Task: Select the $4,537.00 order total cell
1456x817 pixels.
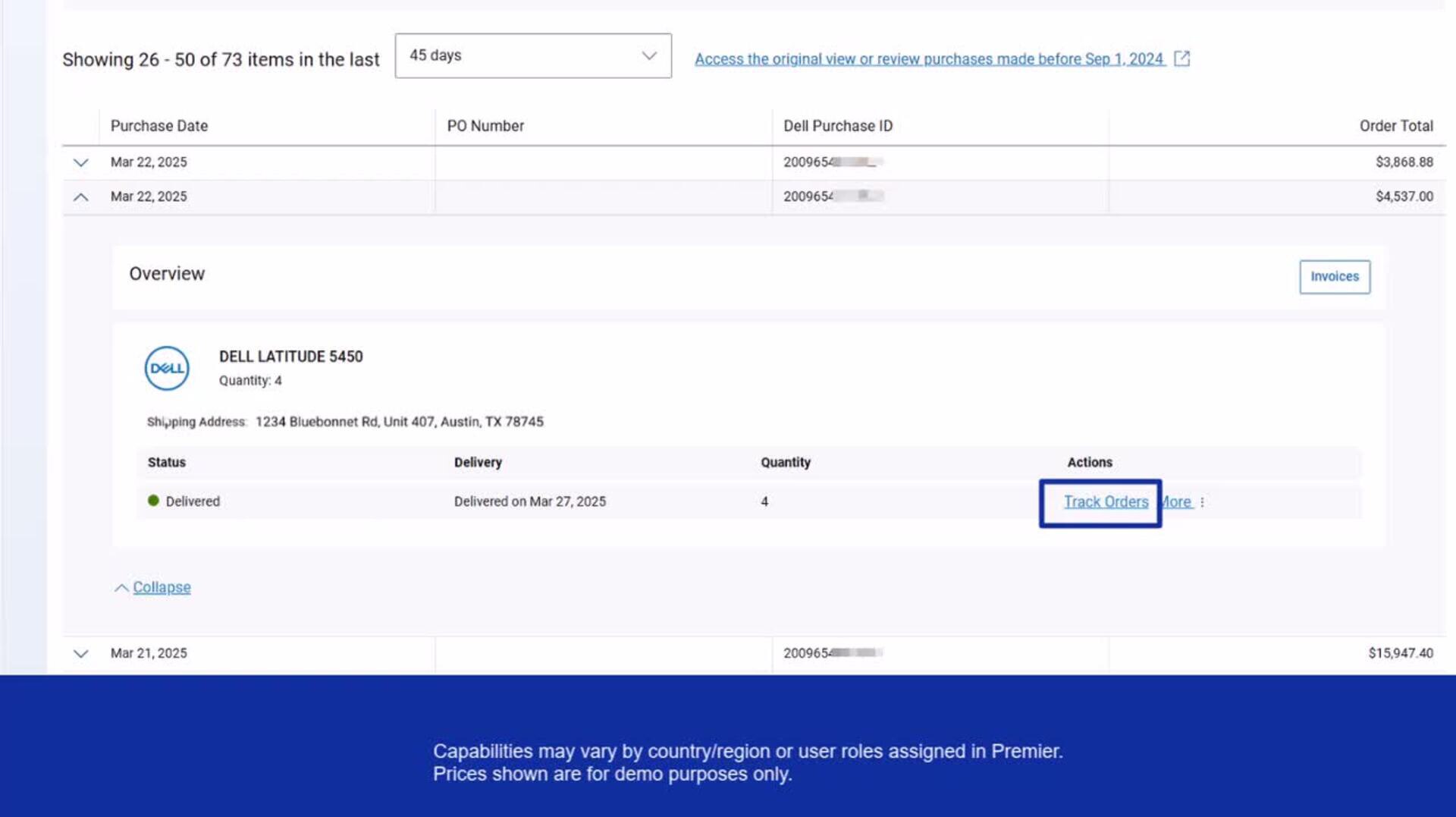Action: [x=1404, y=196]
